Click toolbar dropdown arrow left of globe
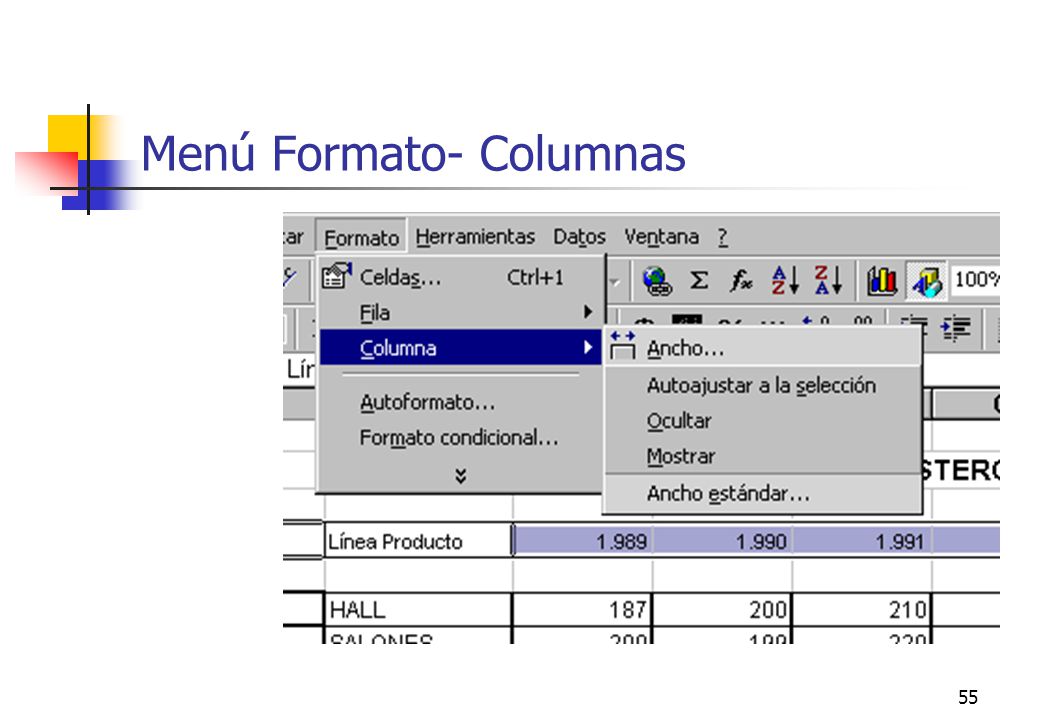The height and width of the screenshot is (720, 1040). [x=614, y=282]
